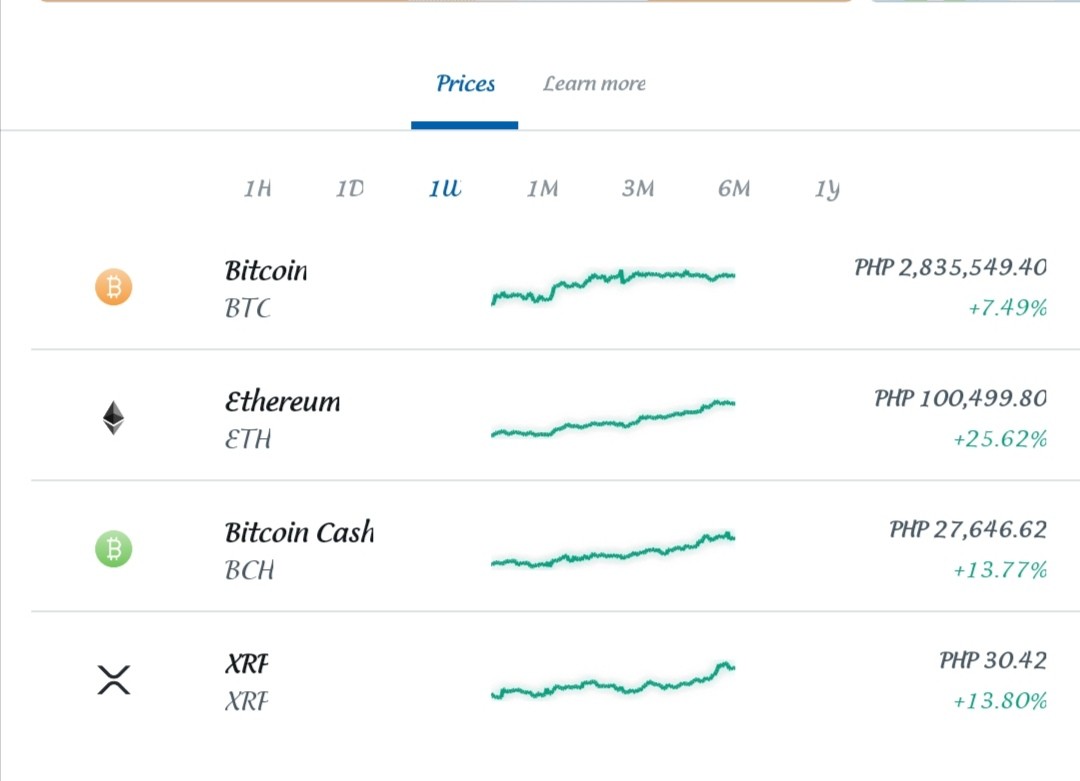The image size is (1080, 781).
Task: Switch to the 1M time range
Action: 543,188
